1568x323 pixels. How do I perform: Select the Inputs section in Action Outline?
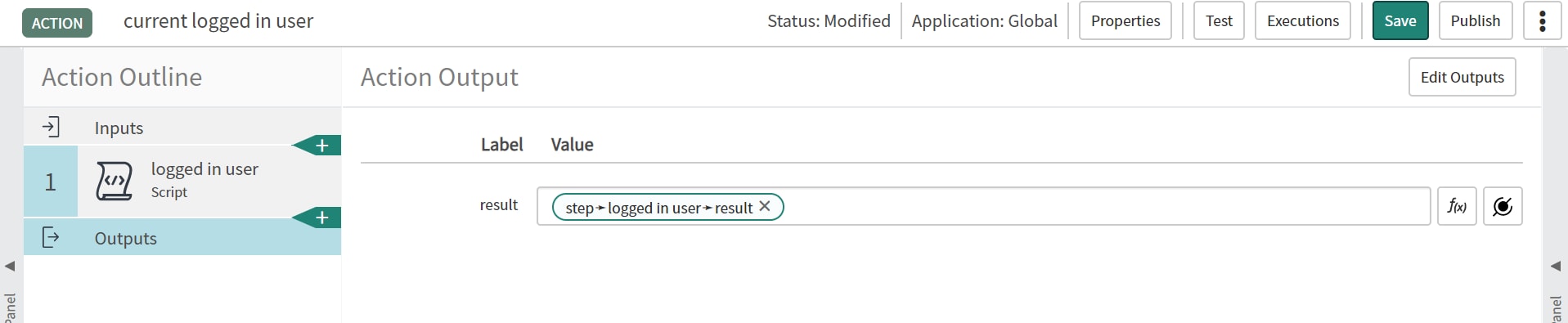click(x=182, y=127)
